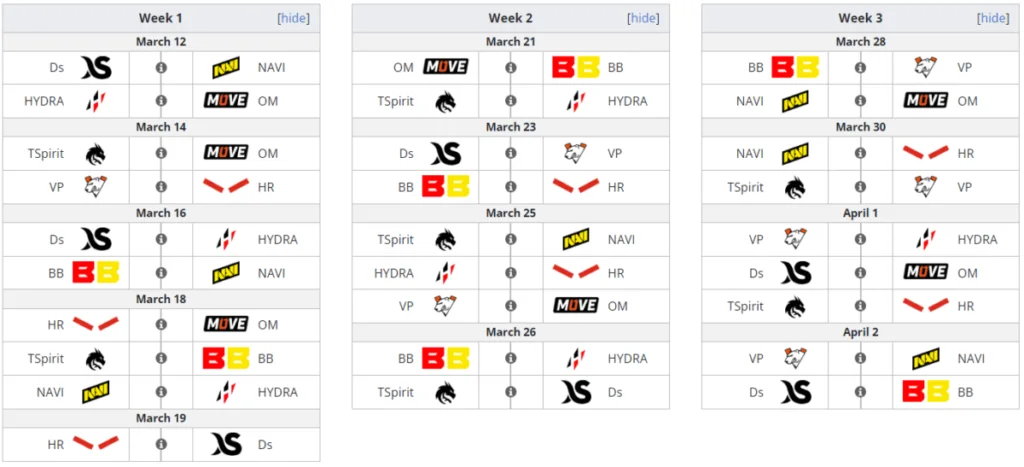Collapse Week 2 using hide link
This screenshot has height=467, width=1024.
click(x=643, y=18)
